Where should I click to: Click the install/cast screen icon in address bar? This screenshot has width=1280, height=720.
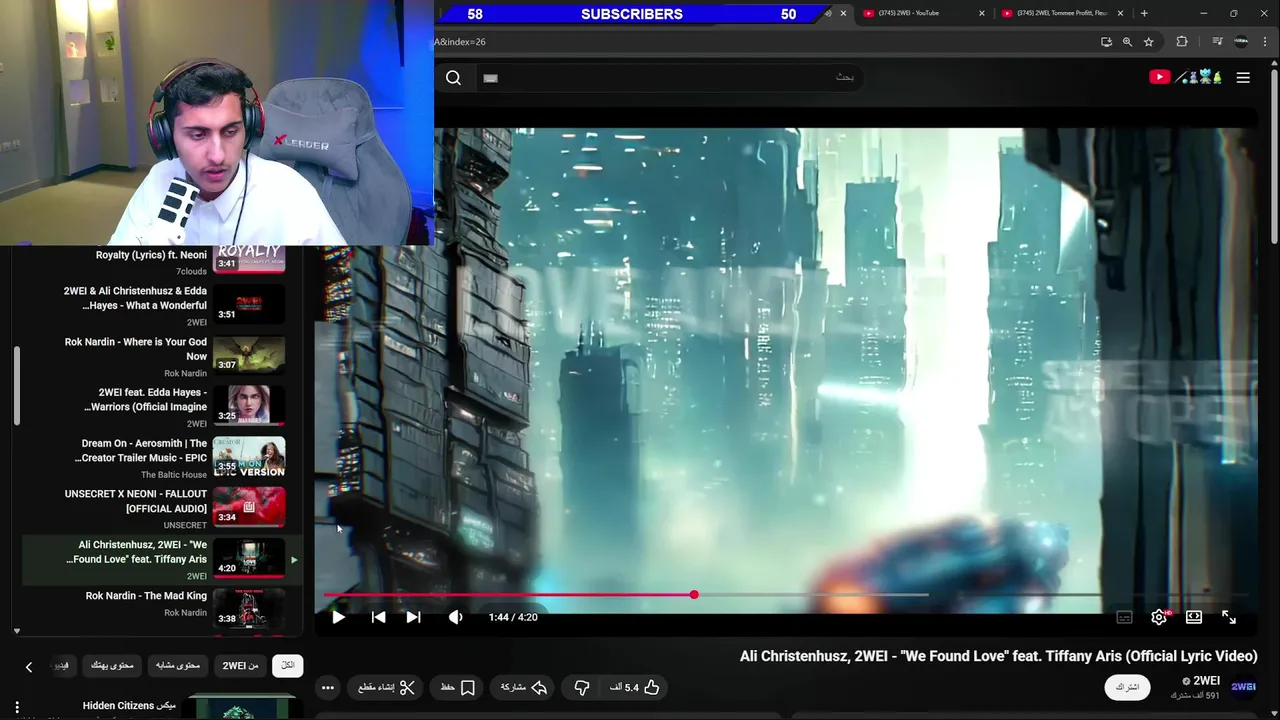point(1106,42)
